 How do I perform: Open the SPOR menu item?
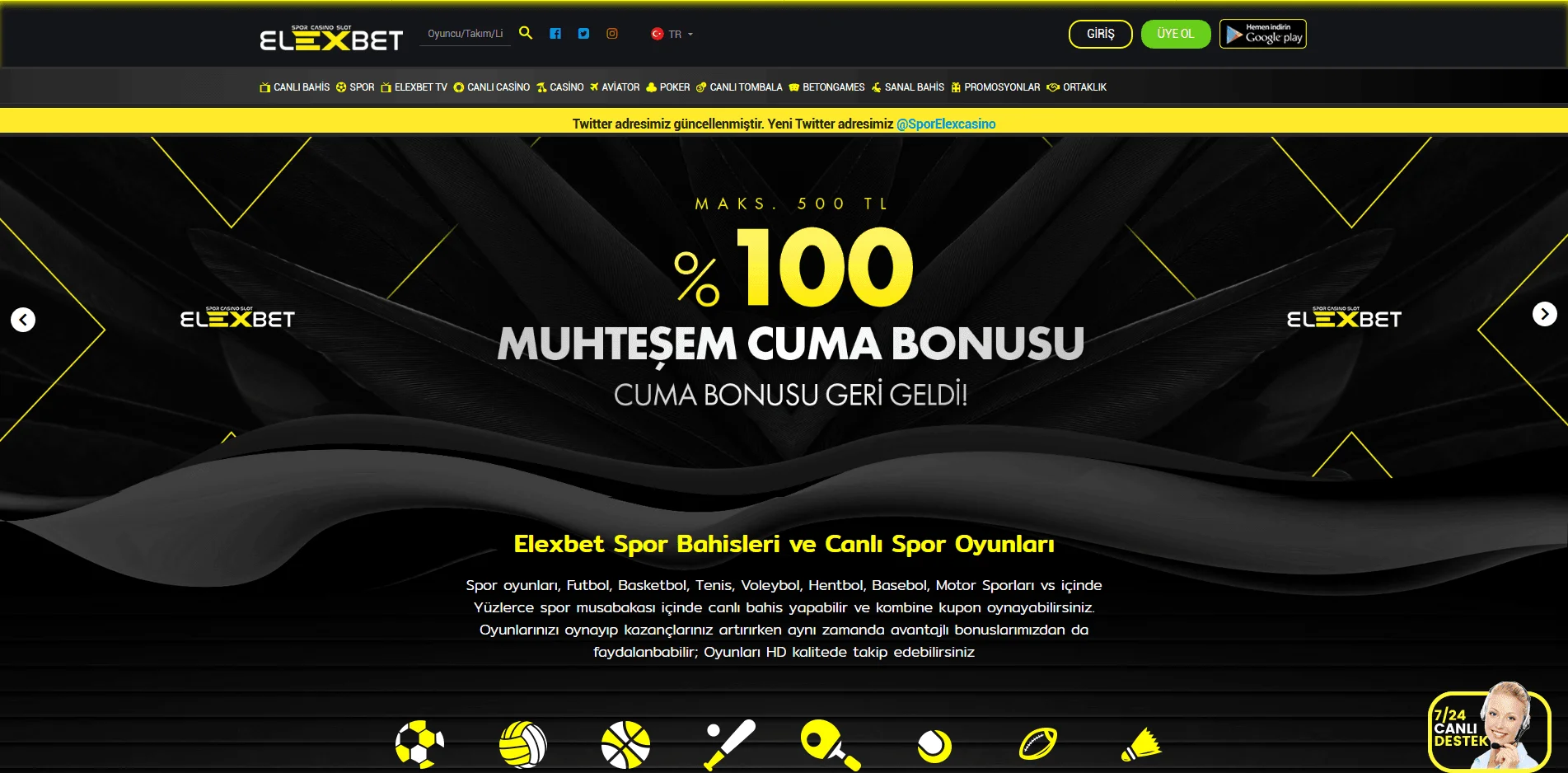tap(355, 87)
